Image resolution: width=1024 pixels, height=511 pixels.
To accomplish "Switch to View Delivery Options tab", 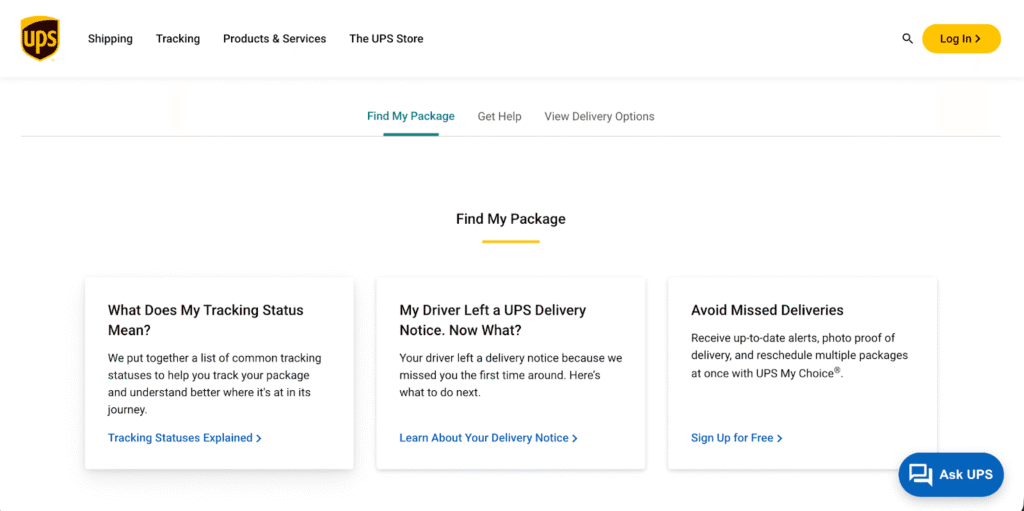I will [599, 117].
